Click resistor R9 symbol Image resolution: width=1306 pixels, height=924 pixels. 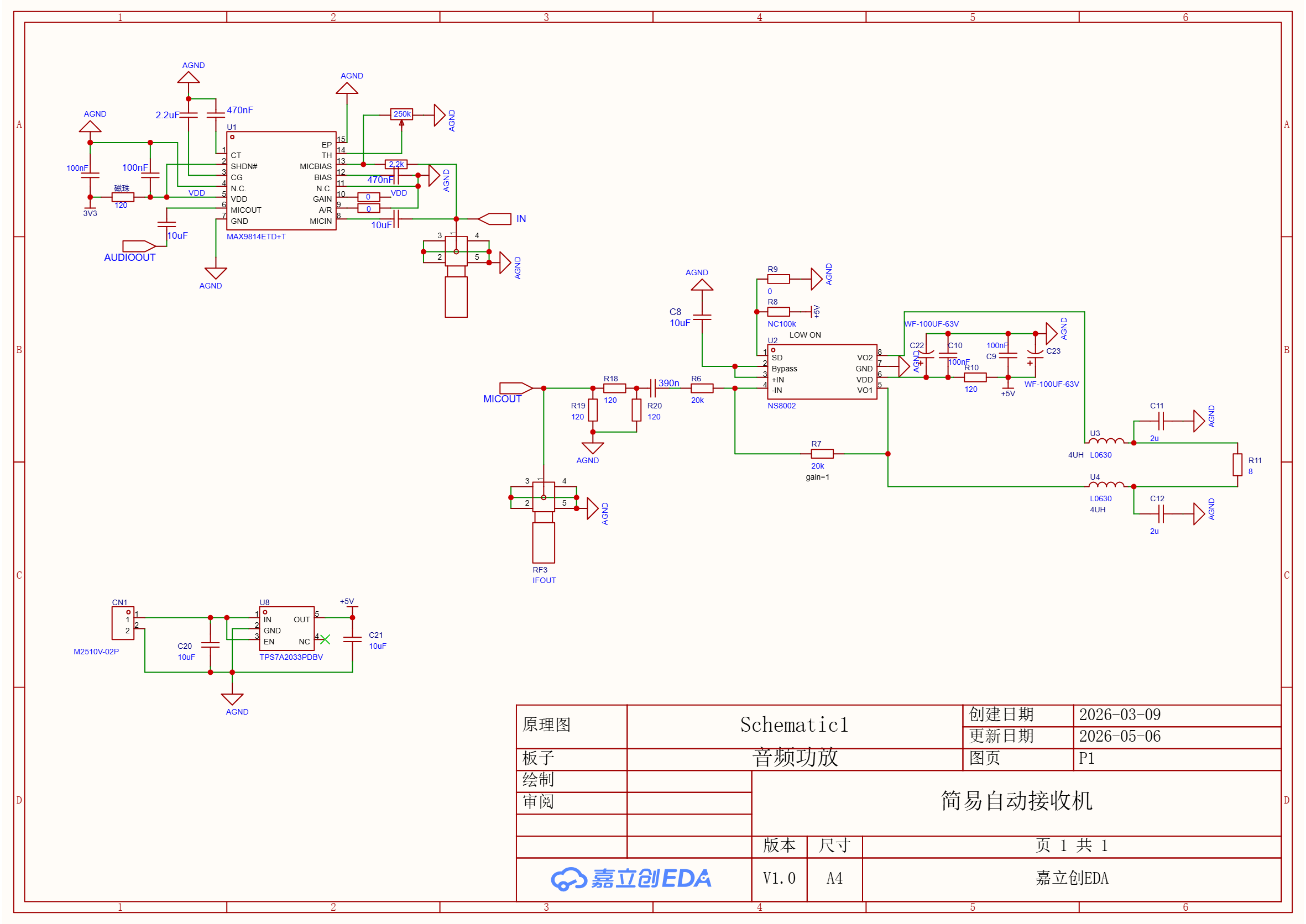tap(779, 279)
